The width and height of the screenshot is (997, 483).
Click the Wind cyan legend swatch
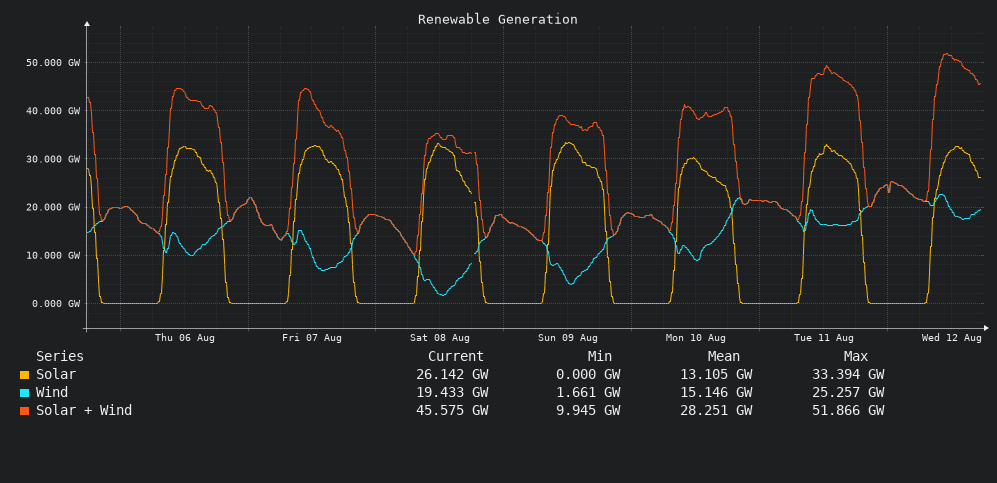coord(25,393)
